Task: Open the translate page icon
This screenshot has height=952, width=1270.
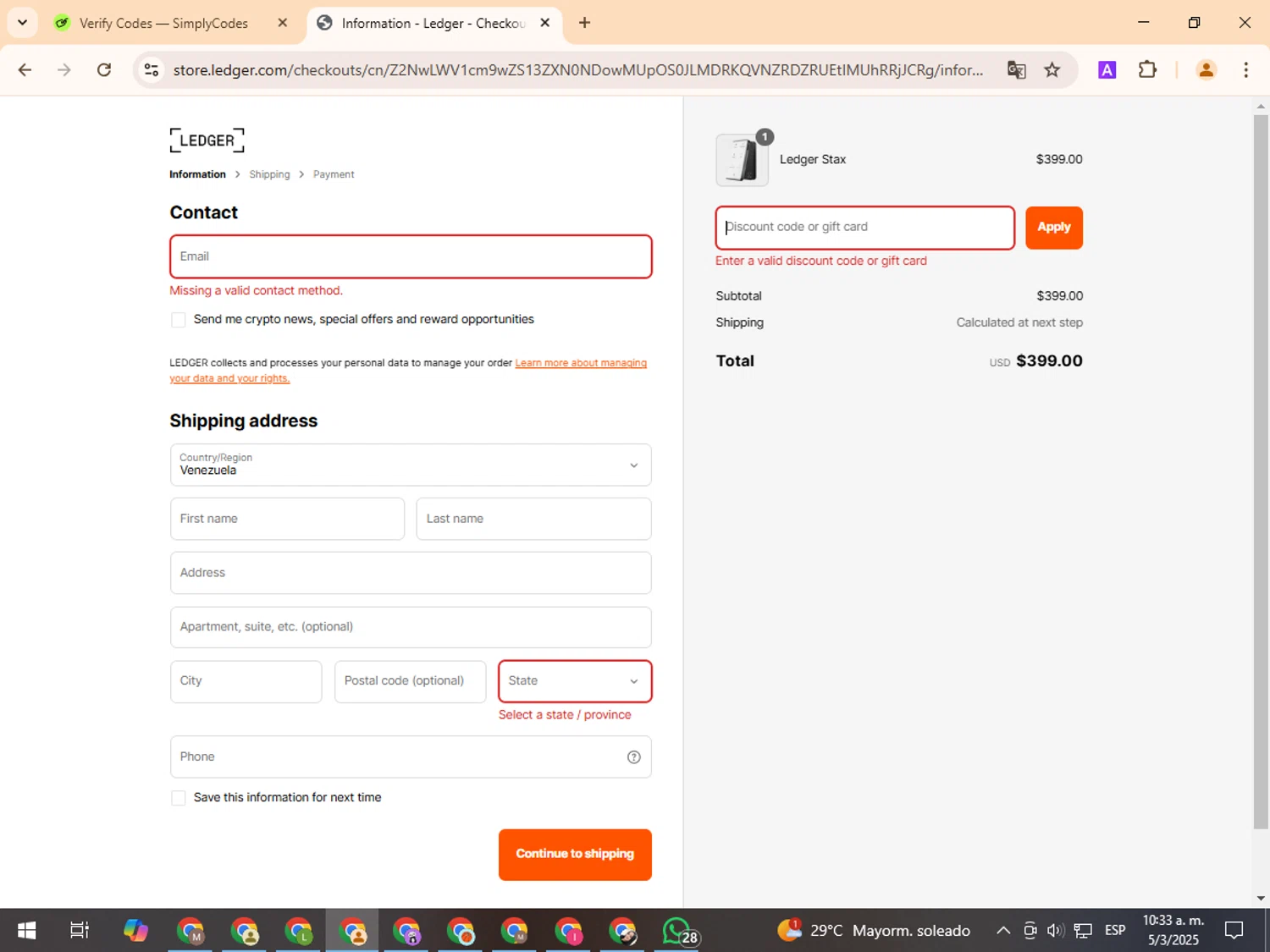Action: (x=1016, y=70)
